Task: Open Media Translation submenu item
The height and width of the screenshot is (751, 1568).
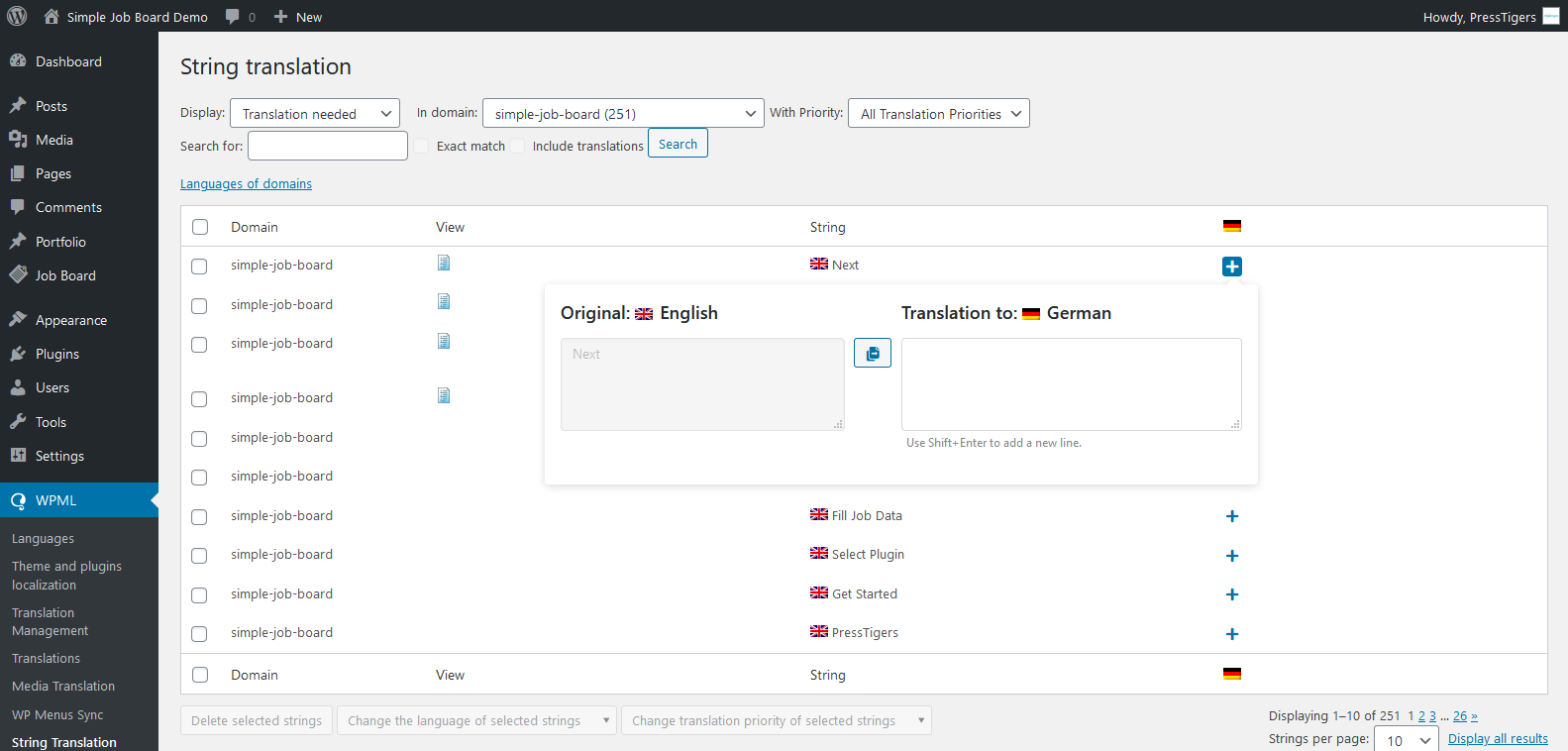Action: coord(63,686)
